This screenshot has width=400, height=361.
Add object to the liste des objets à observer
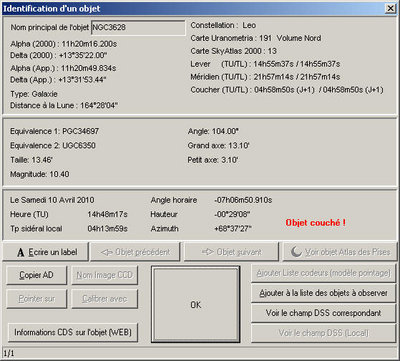point(323,293)
